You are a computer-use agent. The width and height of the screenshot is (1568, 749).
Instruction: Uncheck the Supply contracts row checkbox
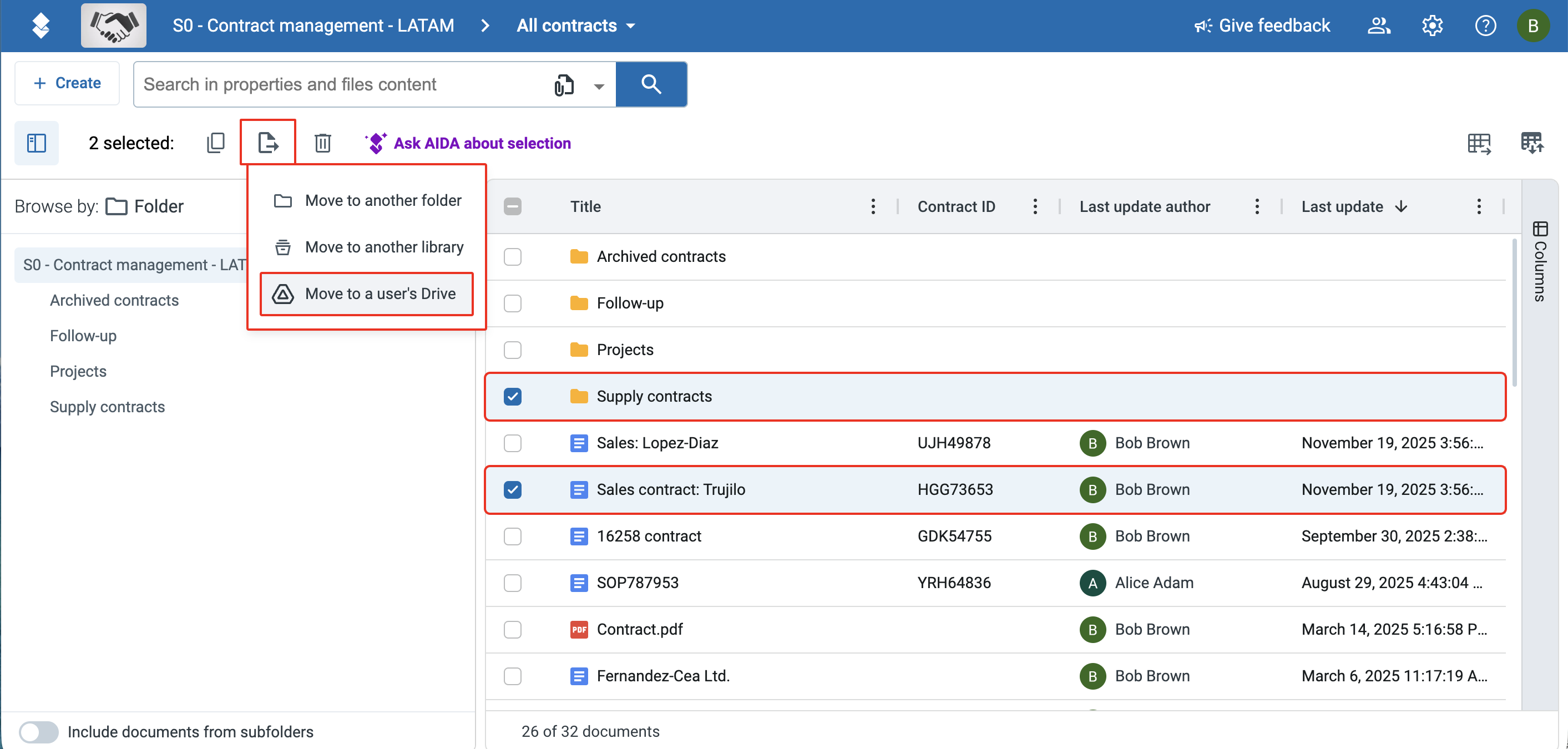pos(513,397)
